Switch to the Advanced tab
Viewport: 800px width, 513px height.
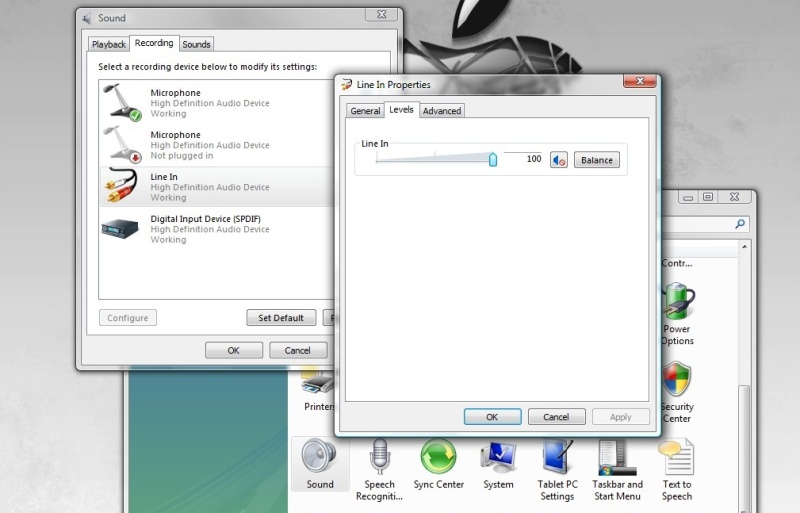click(x=442, y=111)
